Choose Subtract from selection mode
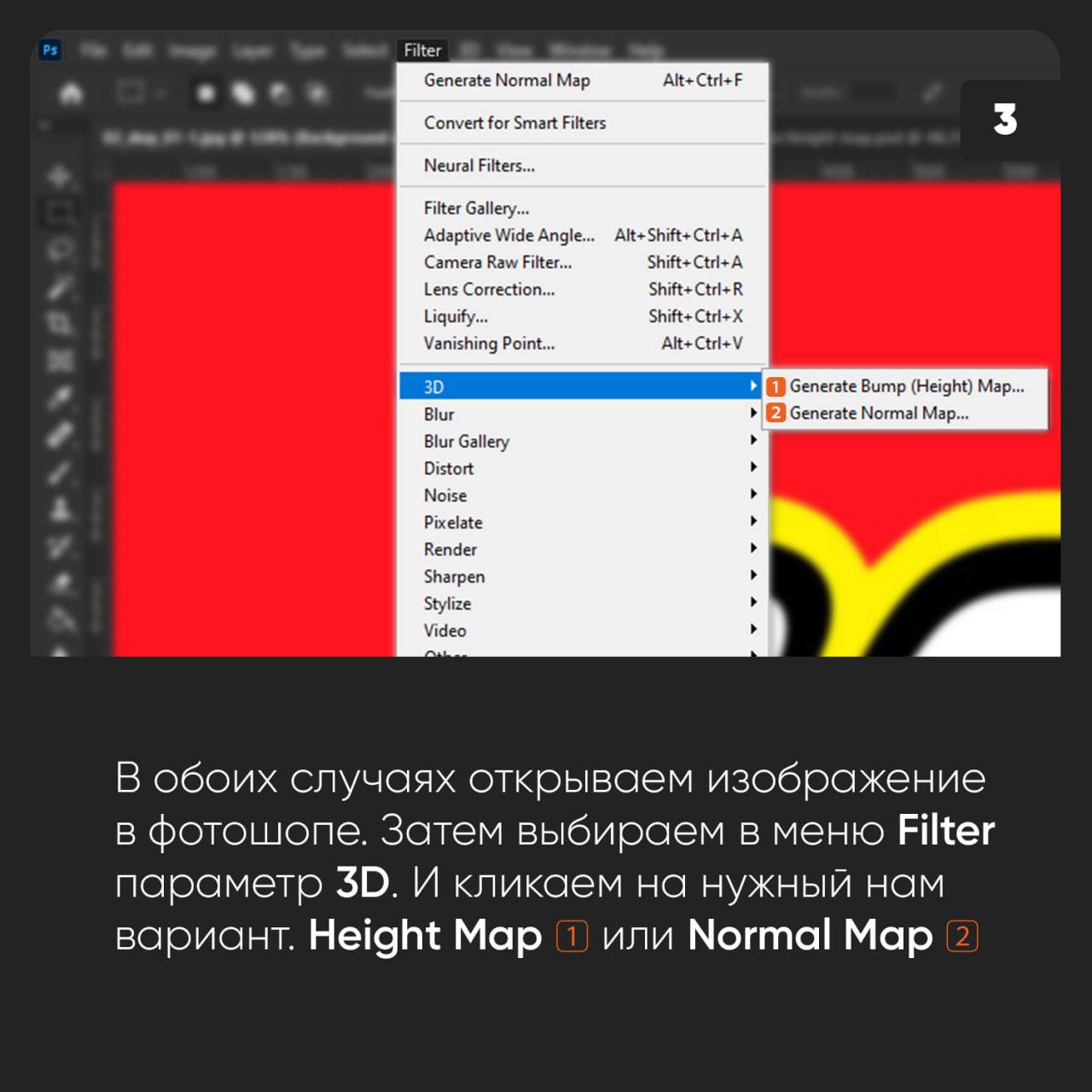This screenshot has width=1092, height=1092. click(280, 92)
